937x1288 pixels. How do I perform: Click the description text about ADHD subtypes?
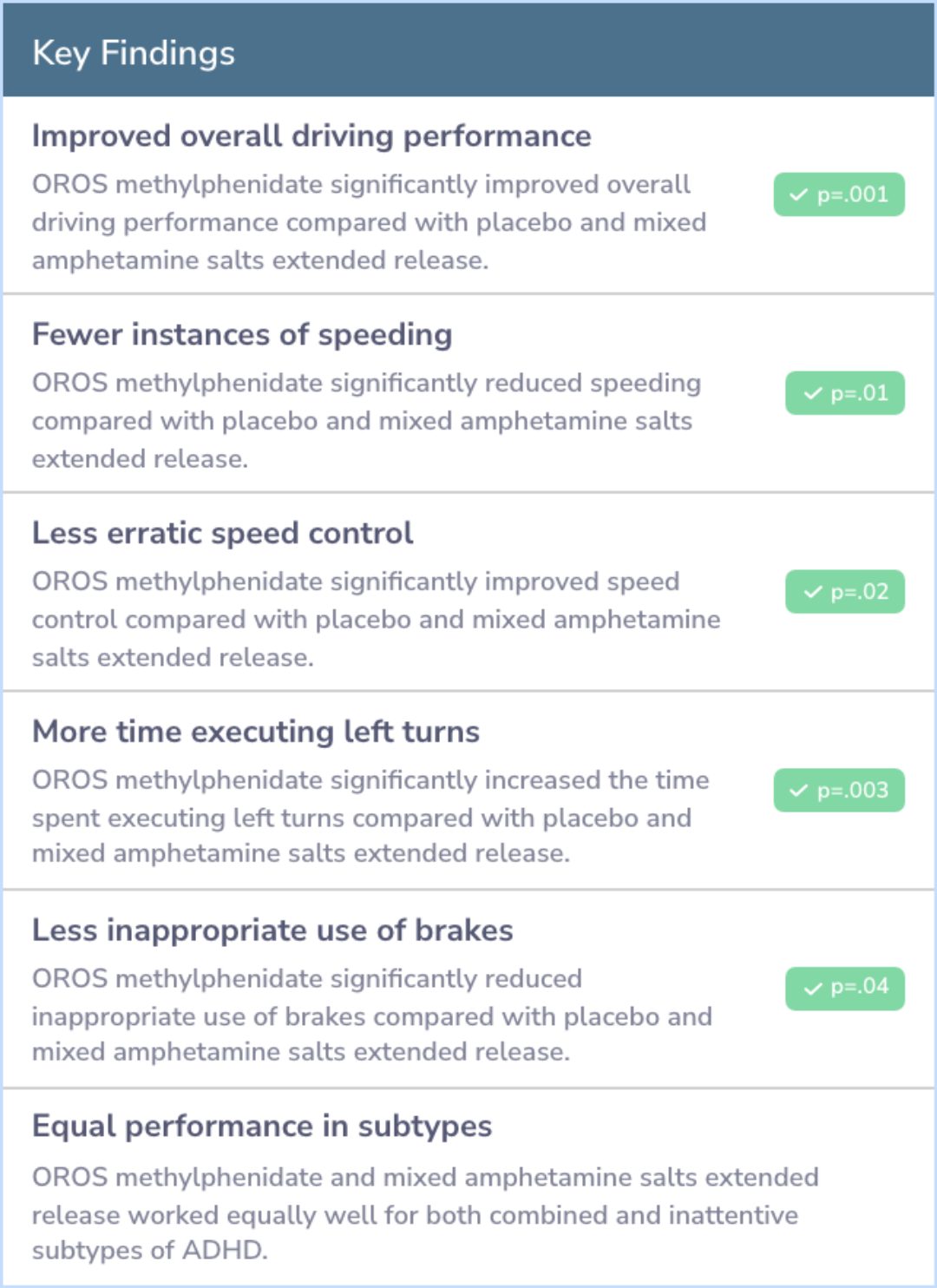pos(425,1213)
